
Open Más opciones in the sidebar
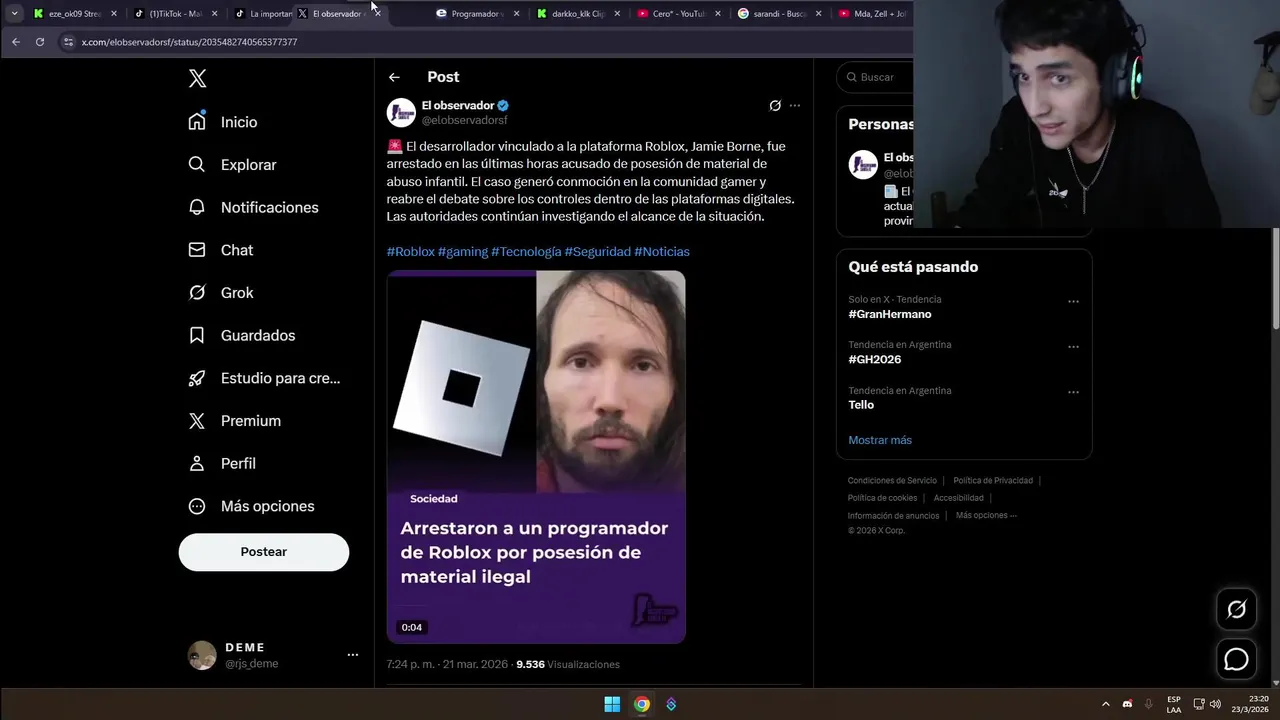(x=251, y=506)
